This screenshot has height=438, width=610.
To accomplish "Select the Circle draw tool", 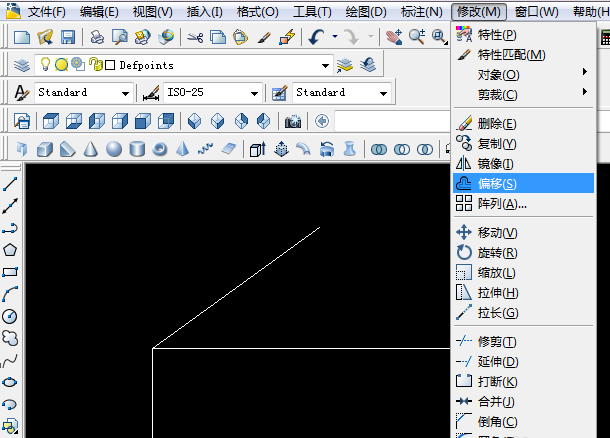I will pyautogui.click(x=11, y=316).
